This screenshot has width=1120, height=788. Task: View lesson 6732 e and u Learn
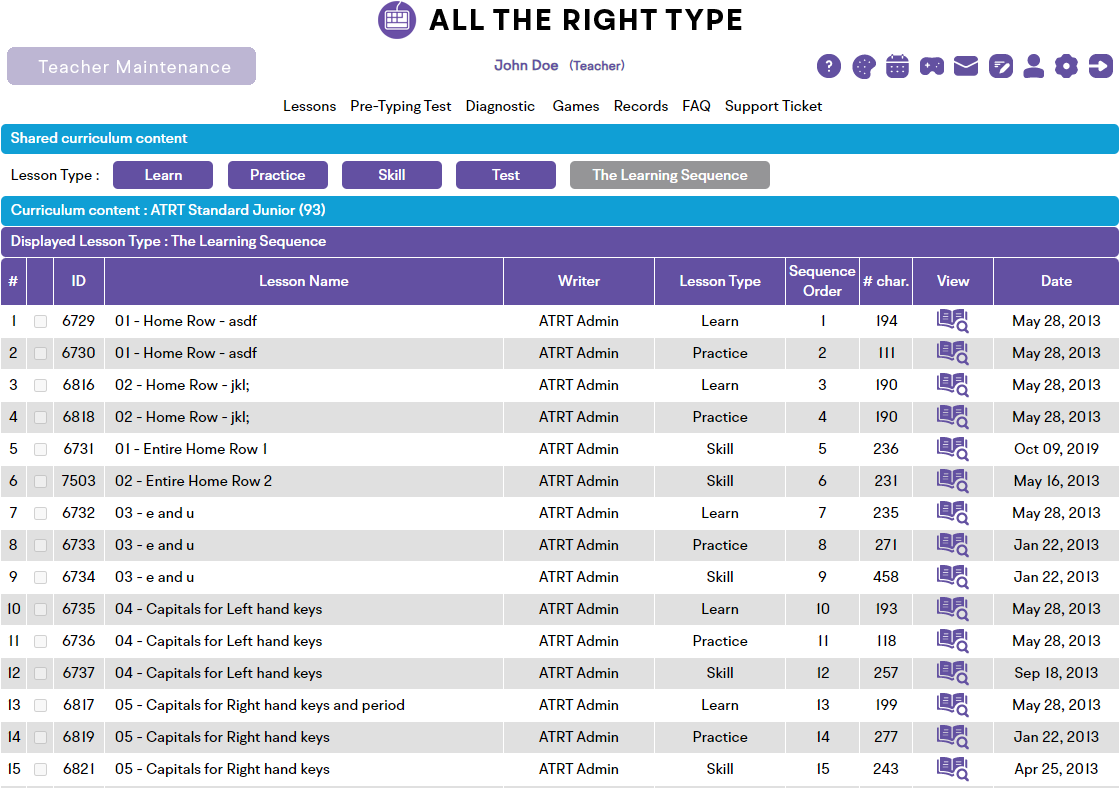(953, 513)
